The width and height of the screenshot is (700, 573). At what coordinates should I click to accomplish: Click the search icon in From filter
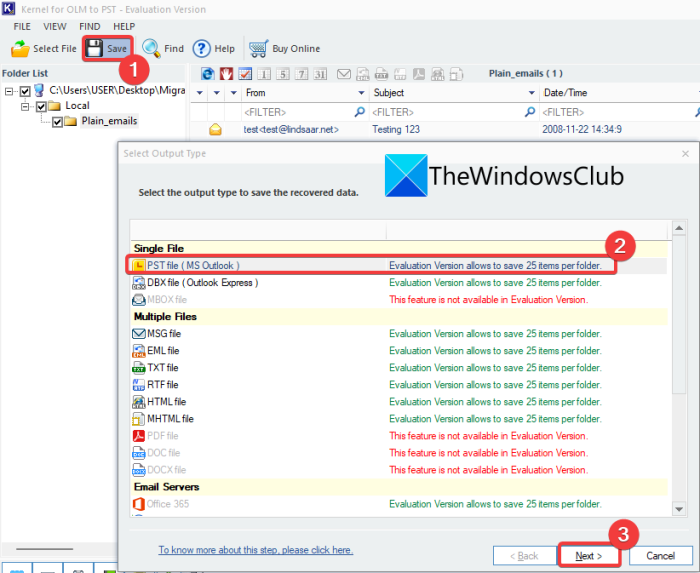tap(359, 112)
